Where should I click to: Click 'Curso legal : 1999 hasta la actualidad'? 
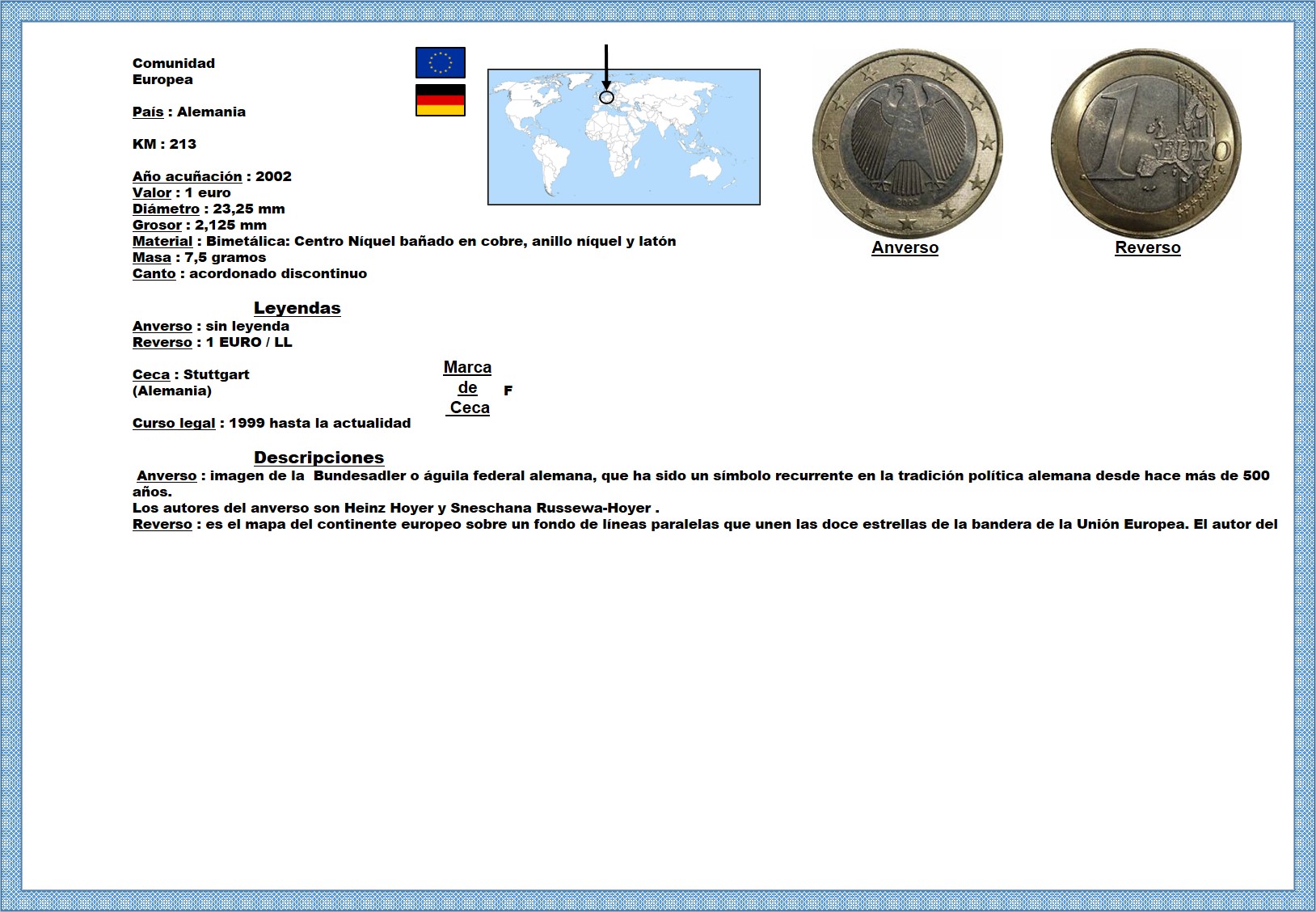tap(272, 423)
